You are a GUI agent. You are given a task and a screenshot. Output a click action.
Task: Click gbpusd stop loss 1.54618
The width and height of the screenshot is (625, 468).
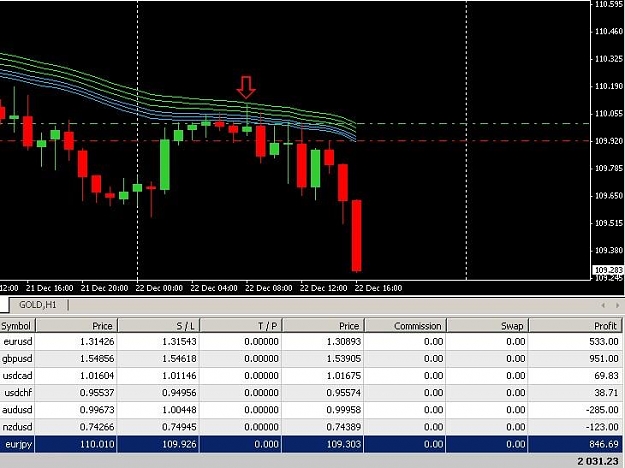coord(179,359)
